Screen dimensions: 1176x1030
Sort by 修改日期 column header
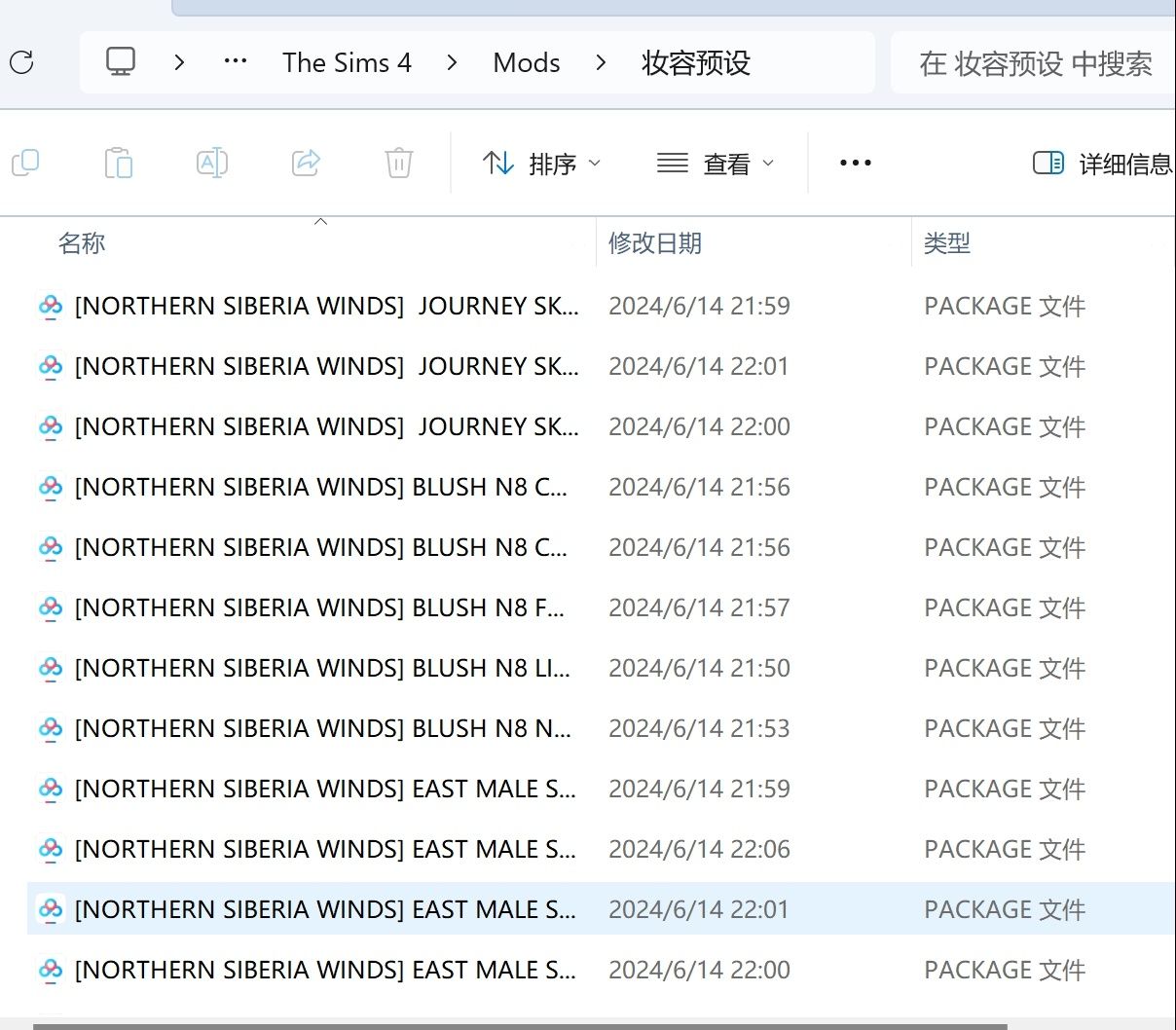click(655, 243)
